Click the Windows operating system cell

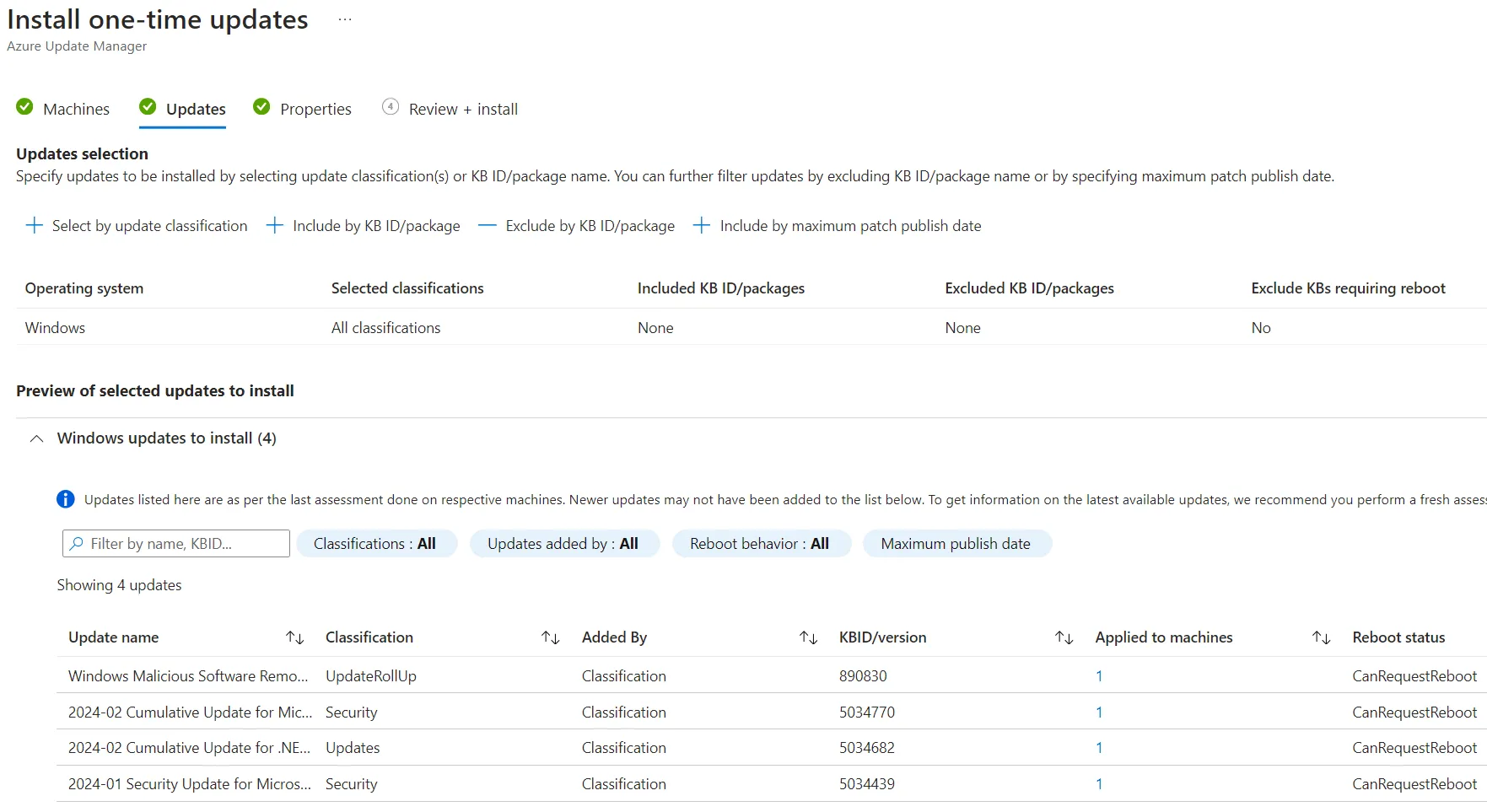pos(55,328)
